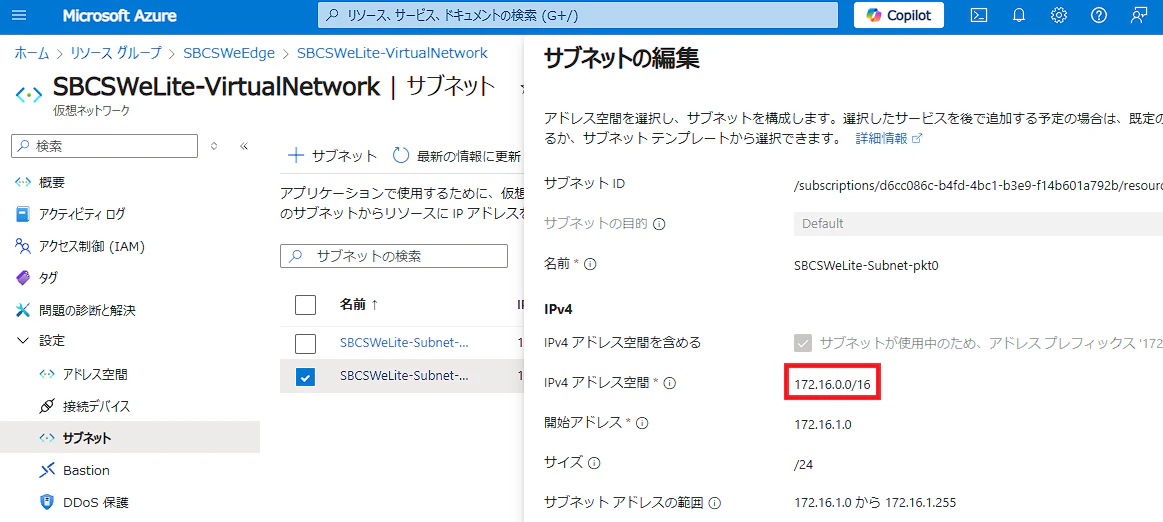Focus the left menu 検索 box
Screen dimensions: 1163x522
pos(105,146)
